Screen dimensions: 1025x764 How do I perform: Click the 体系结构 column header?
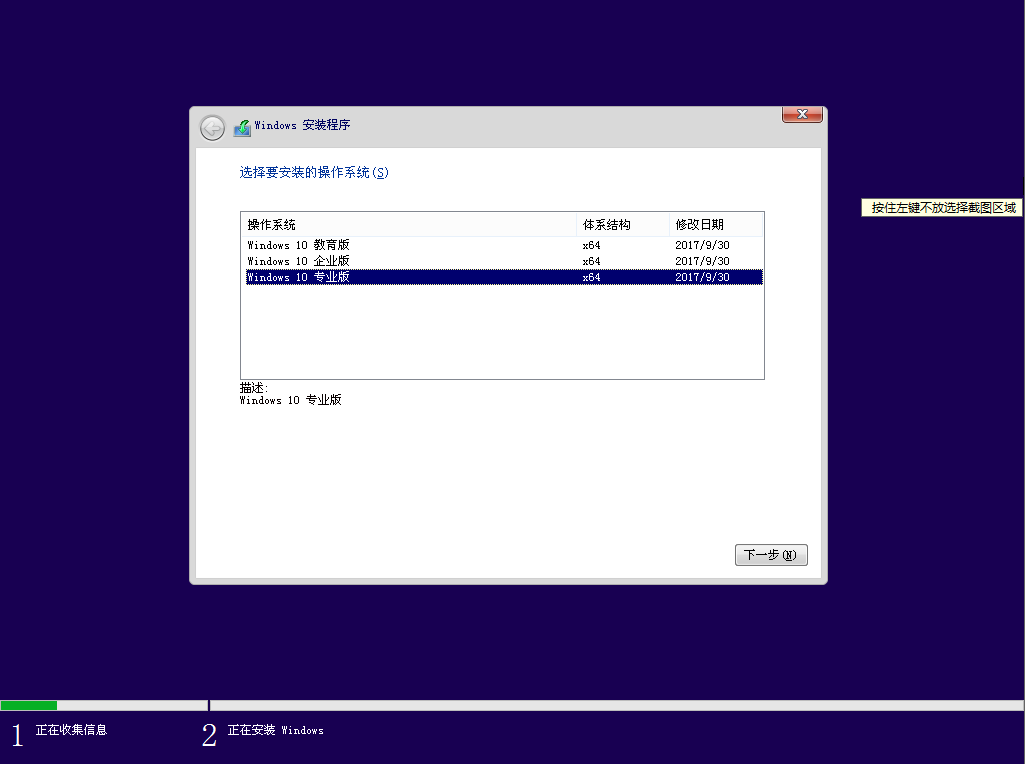pyautogui.click(x=622, y=225)
